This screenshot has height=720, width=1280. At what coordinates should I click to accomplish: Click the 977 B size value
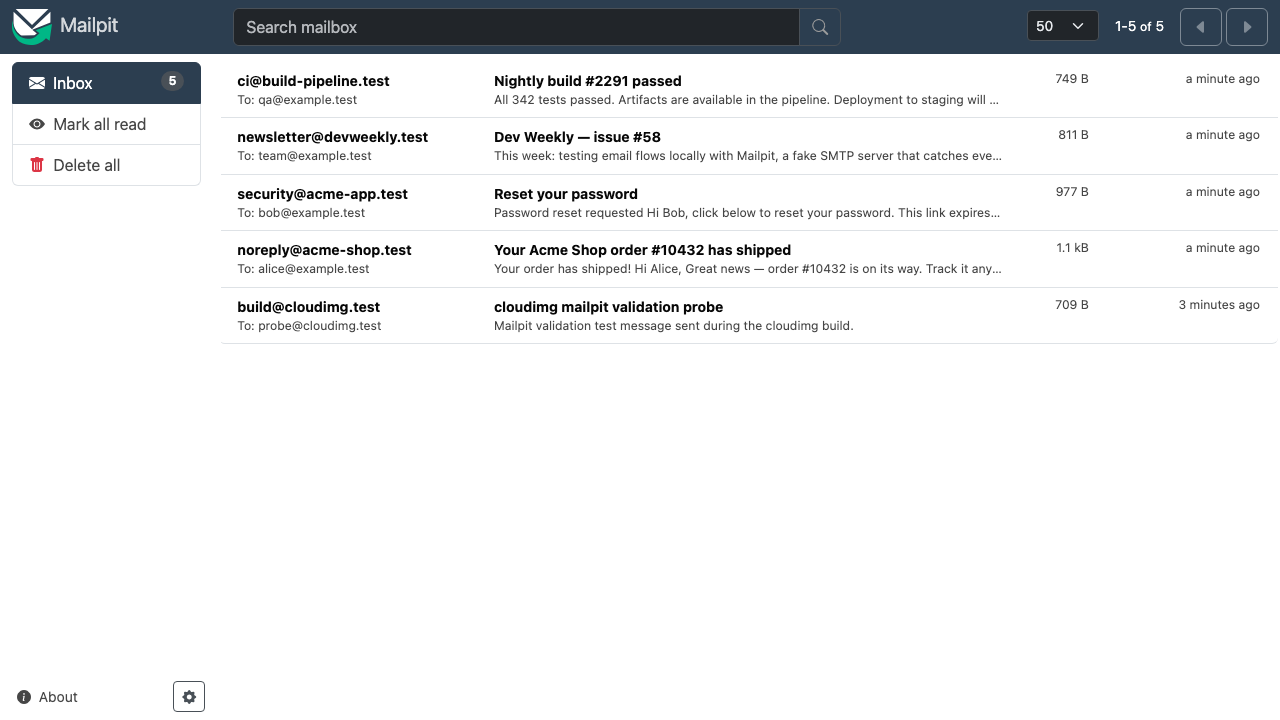click(x=1072, y=192)
